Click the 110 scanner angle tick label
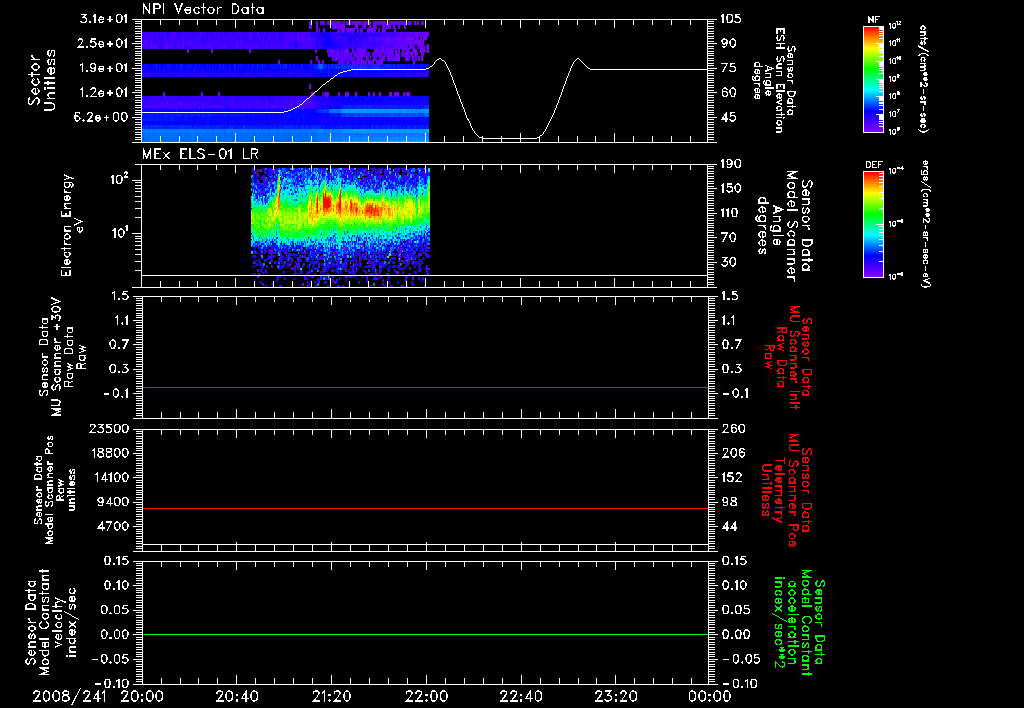Viewport: 1024px width, 708px height. coord(731,213)
